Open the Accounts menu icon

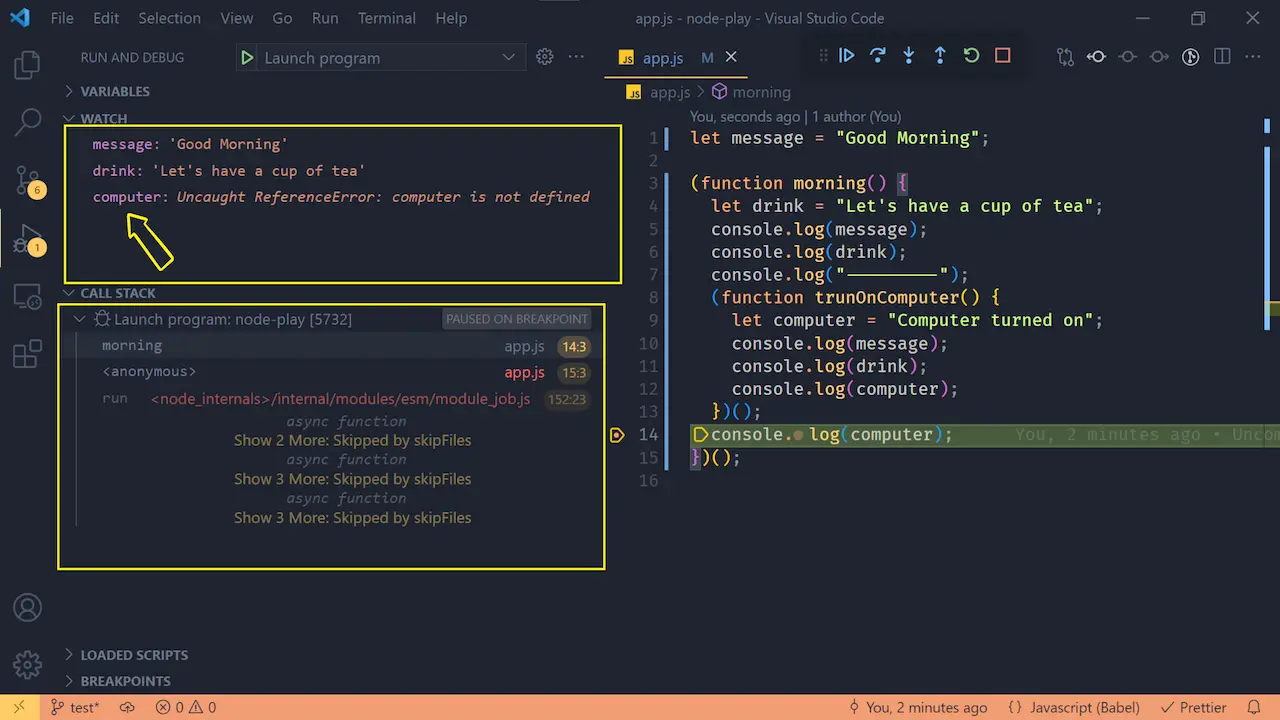click(x=28, y=607)
